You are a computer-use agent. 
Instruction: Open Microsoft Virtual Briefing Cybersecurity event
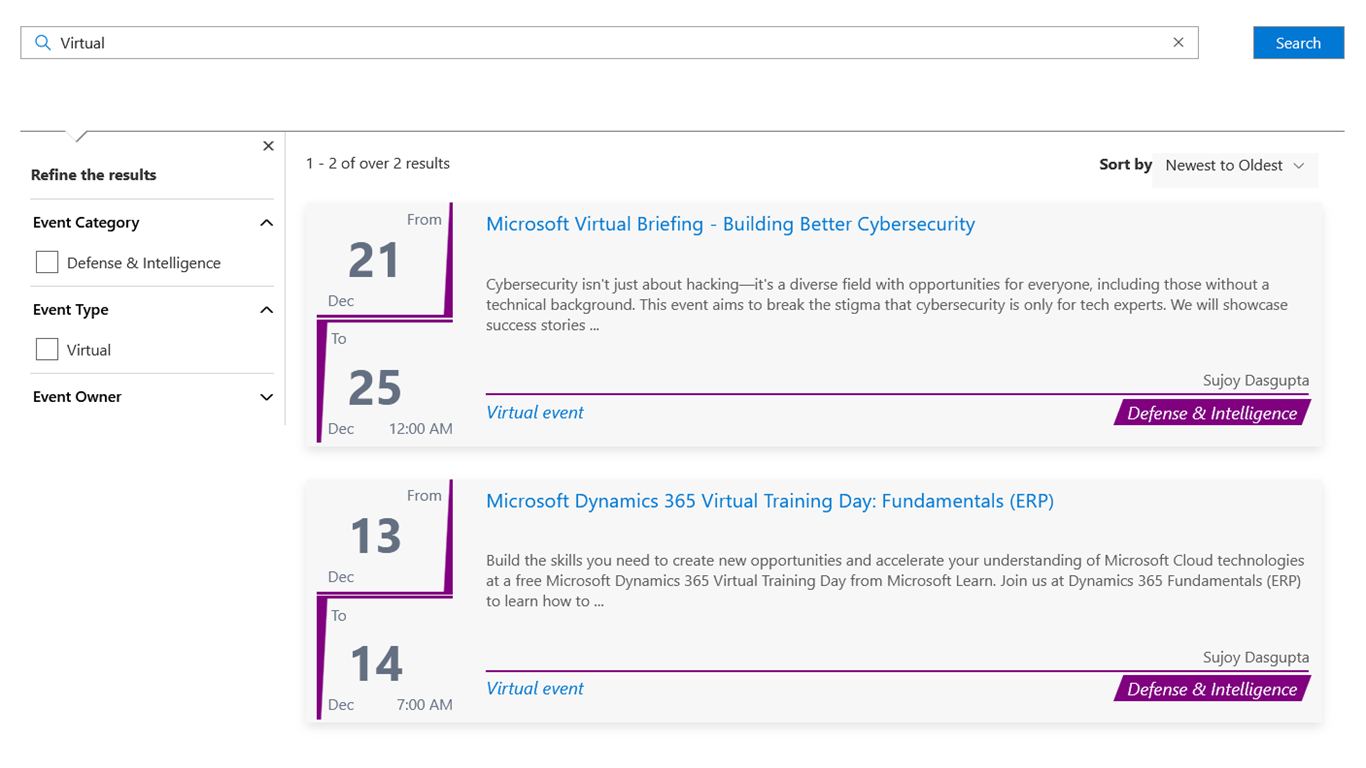(x=730, y=224)
